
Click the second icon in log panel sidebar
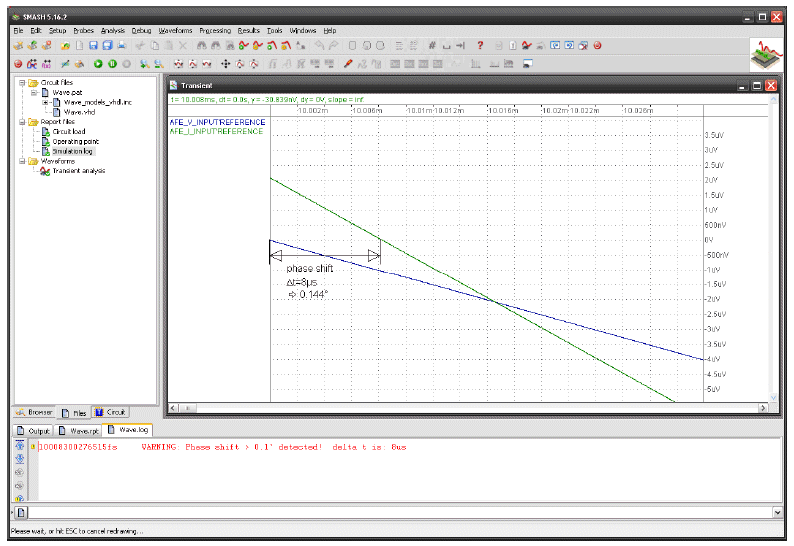point(19,459)
